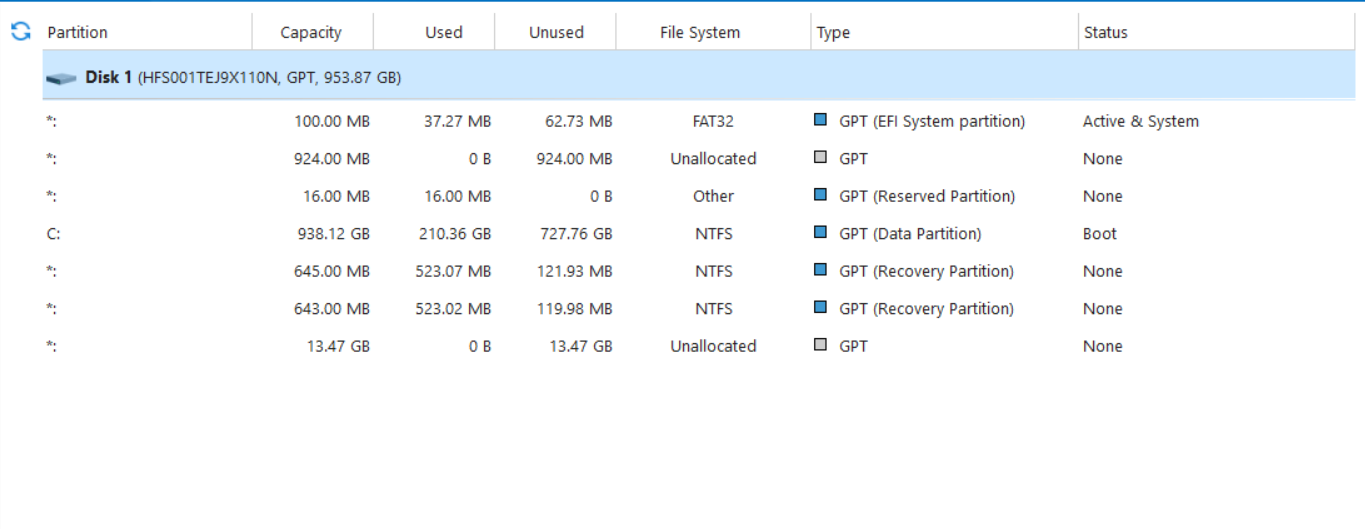Sort by the Capacity column header
The image size is (1365, 529).
pyautogui.click(x=311, y=32)
